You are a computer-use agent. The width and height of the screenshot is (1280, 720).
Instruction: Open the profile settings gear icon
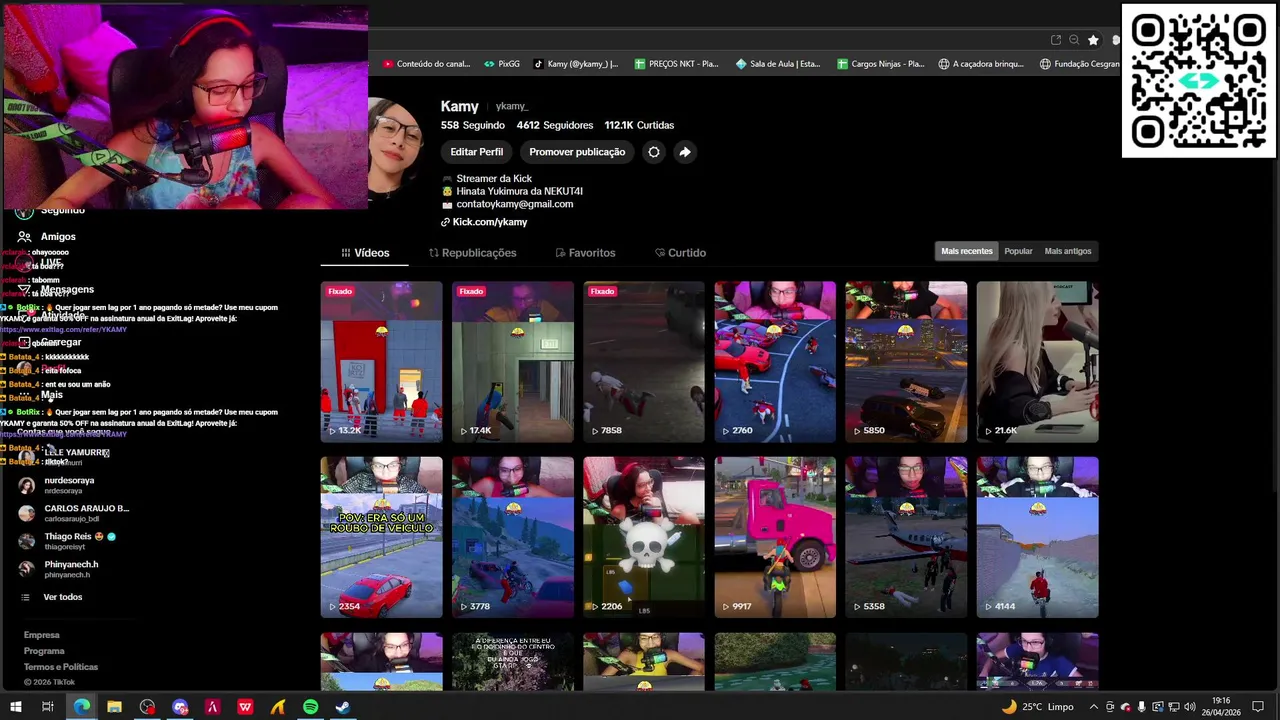(654, 152)
